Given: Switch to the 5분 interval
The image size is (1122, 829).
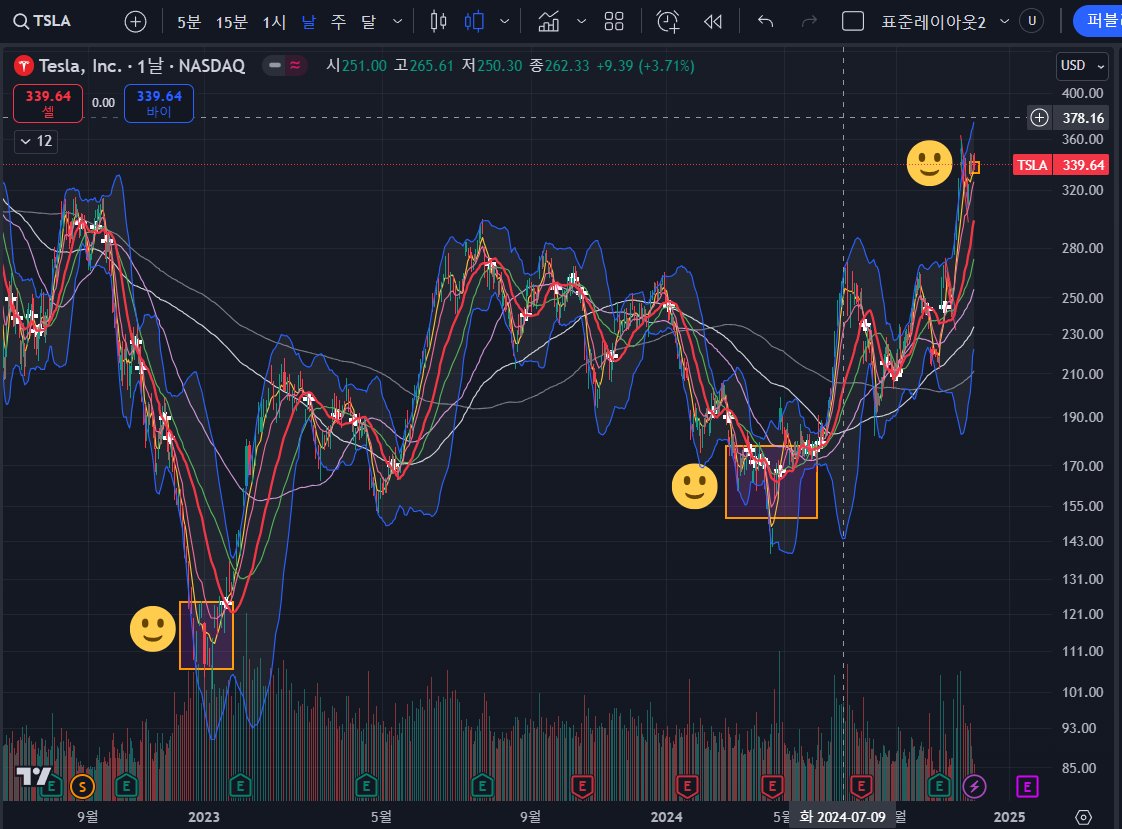Looking at the screenshot, I should [x=189, y=22].
